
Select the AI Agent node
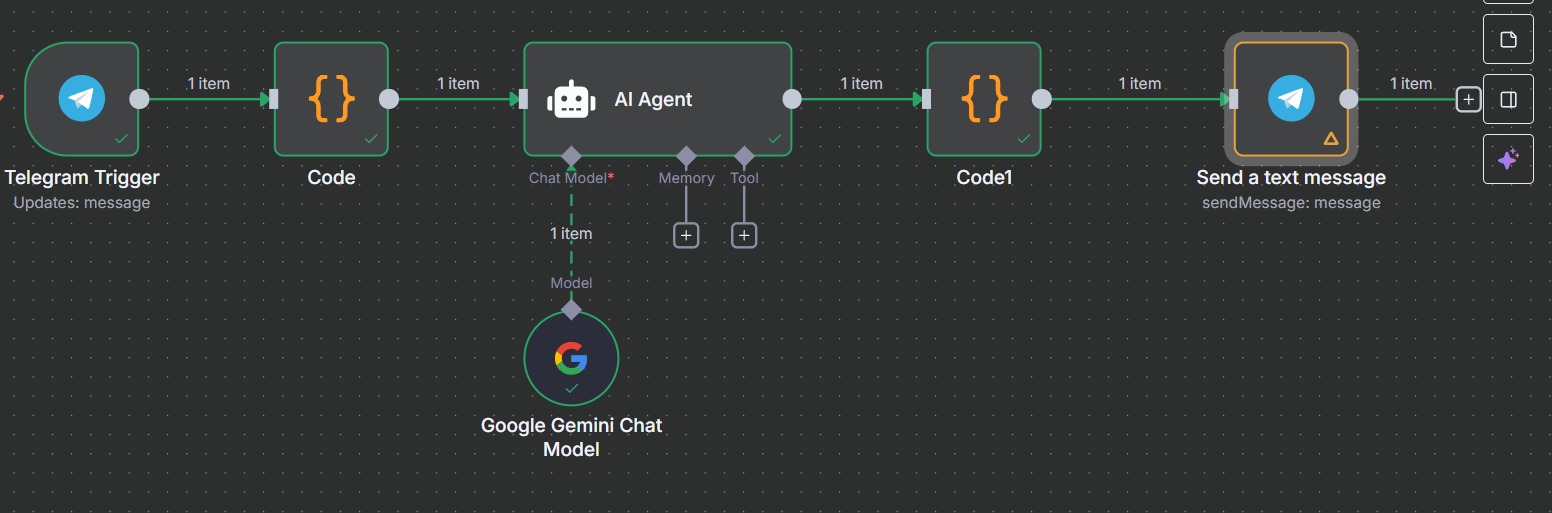[x=657, y=99]
